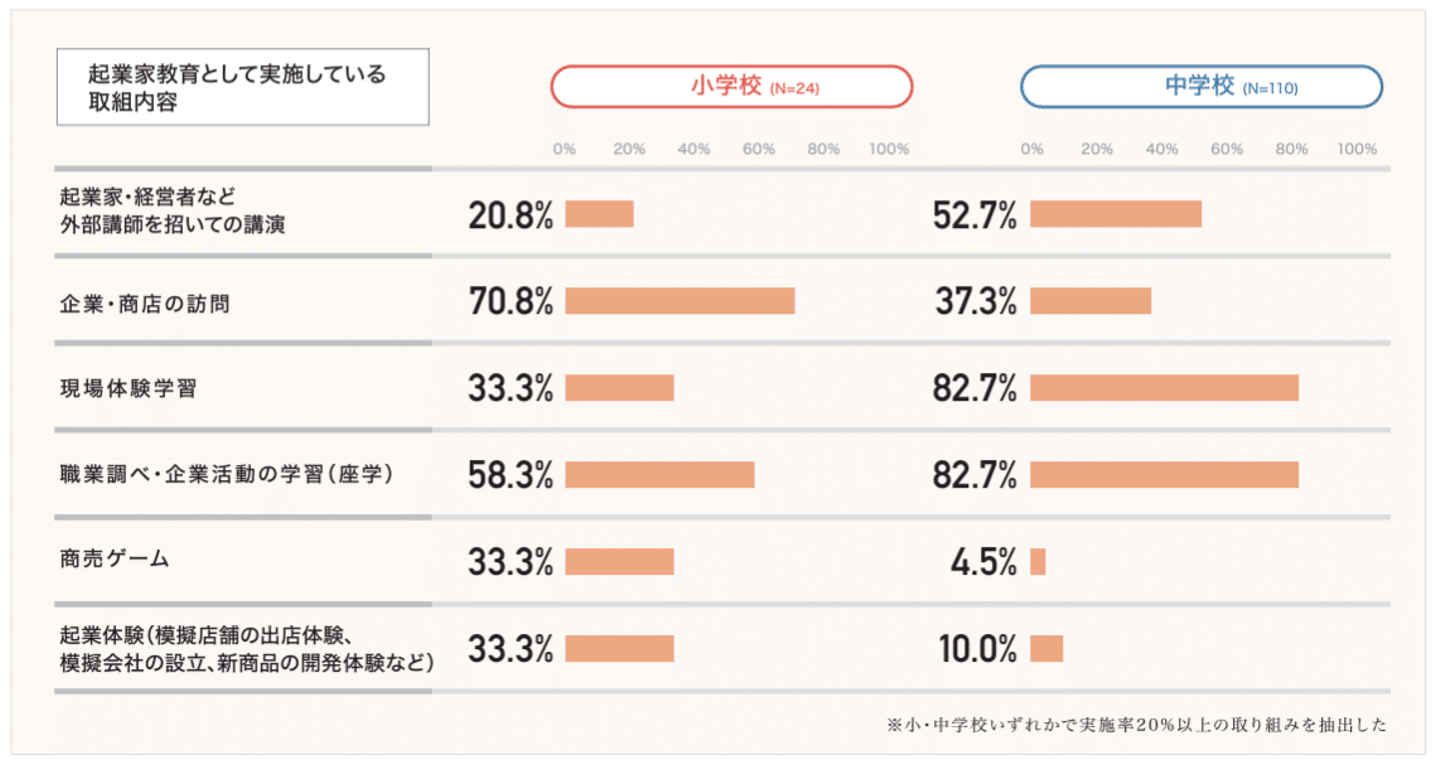The height and width of the screenshot is (769, 1440).
Task: Click the 起業家教育として実施している取組内容 title box
Action: click(x=242, y=88)
